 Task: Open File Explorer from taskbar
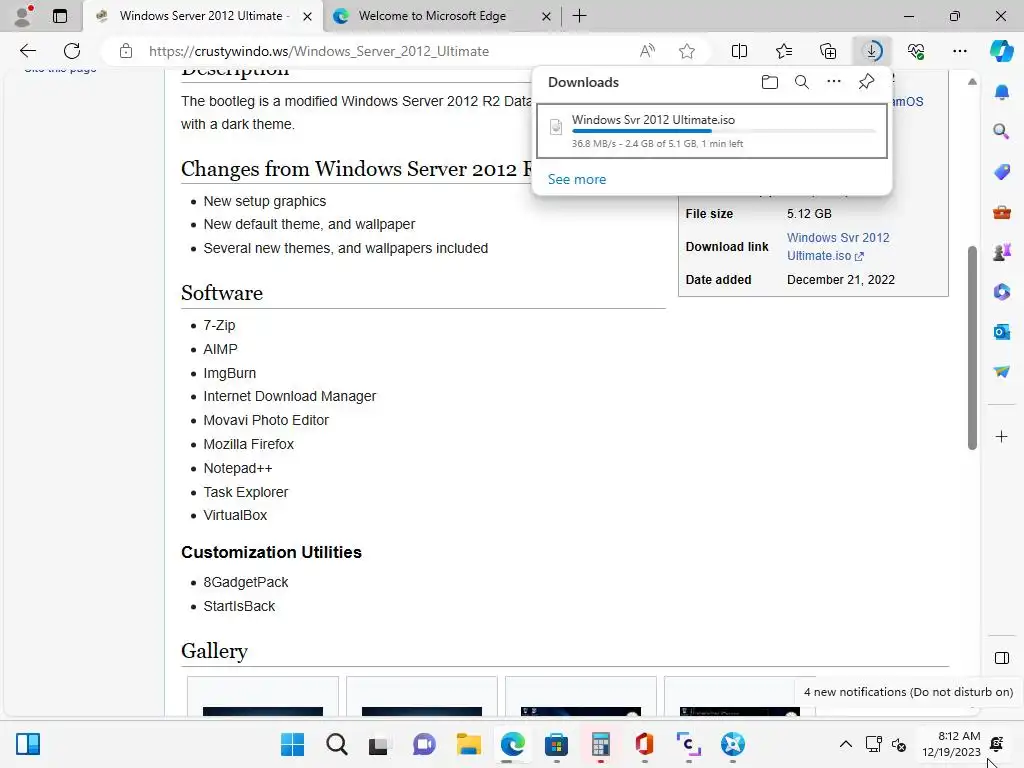468,744
